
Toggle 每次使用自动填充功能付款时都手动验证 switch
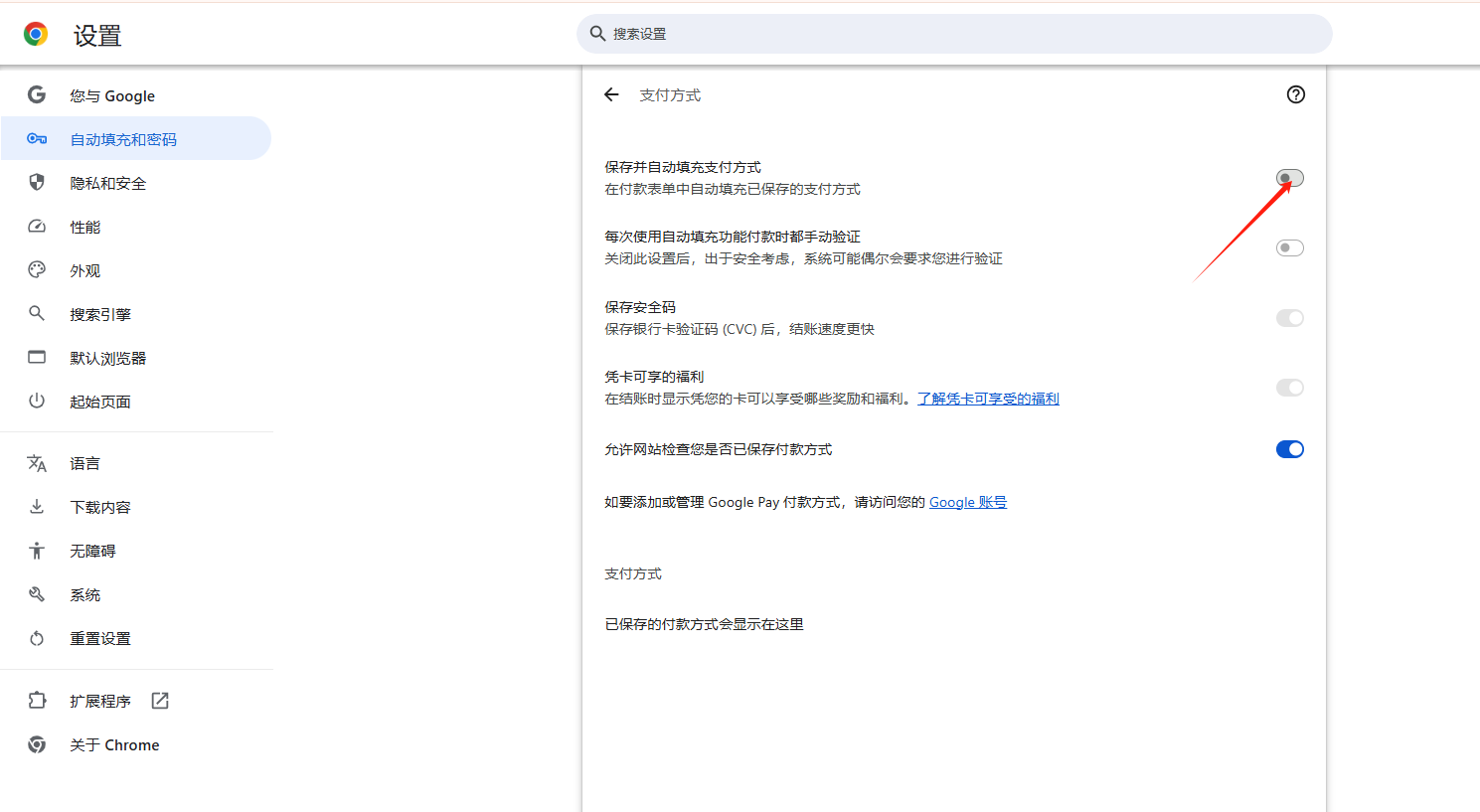point(1289,247)
